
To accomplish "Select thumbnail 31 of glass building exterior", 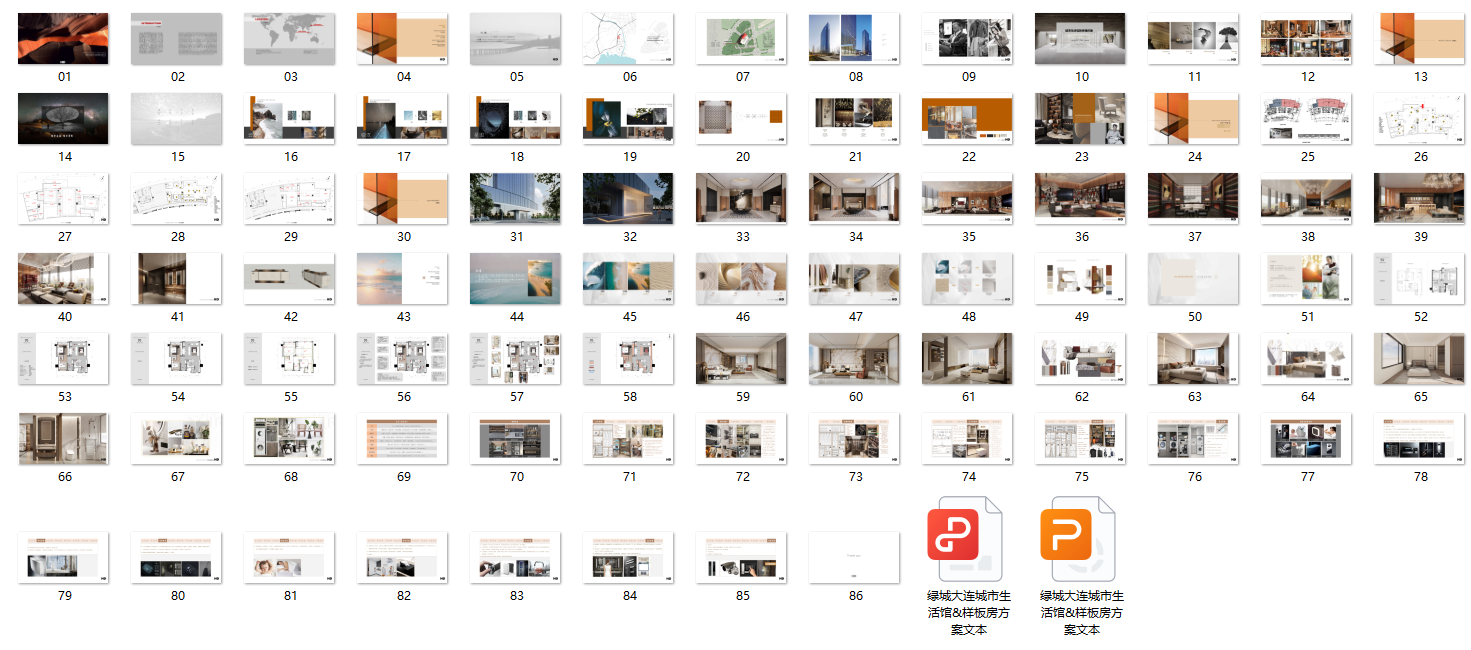I will [x=516, y=199].
